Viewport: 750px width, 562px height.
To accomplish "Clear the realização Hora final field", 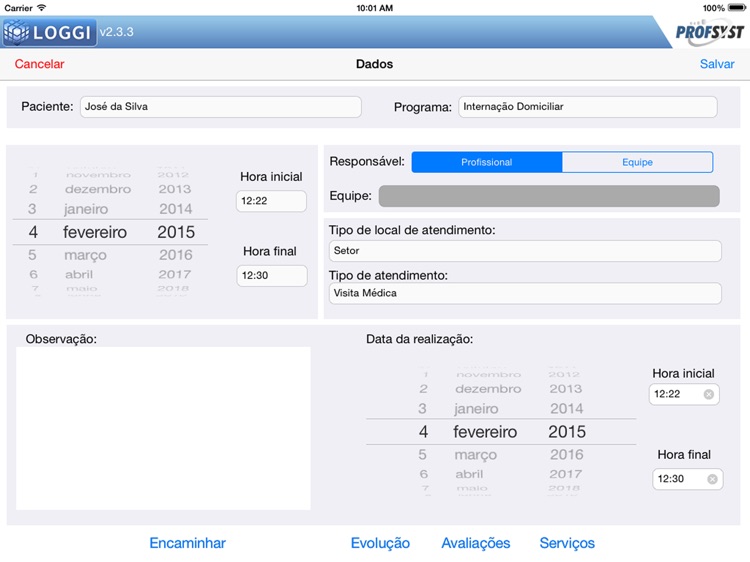I will click(712, 479).
